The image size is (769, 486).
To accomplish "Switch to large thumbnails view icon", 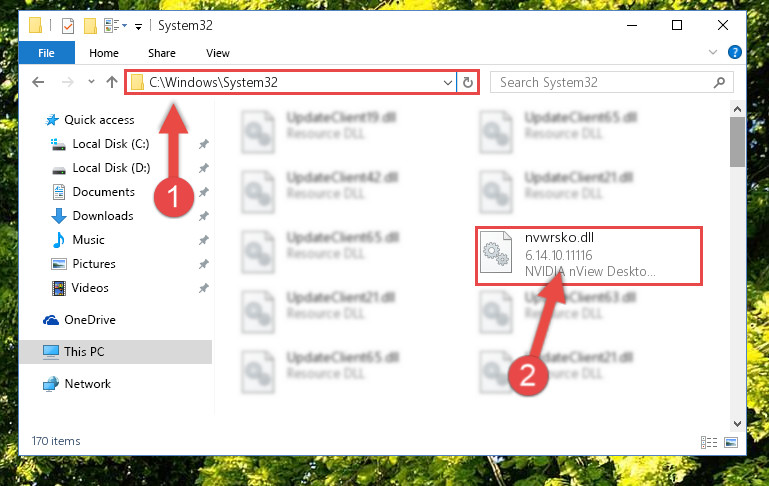I will tap(731, 442).
